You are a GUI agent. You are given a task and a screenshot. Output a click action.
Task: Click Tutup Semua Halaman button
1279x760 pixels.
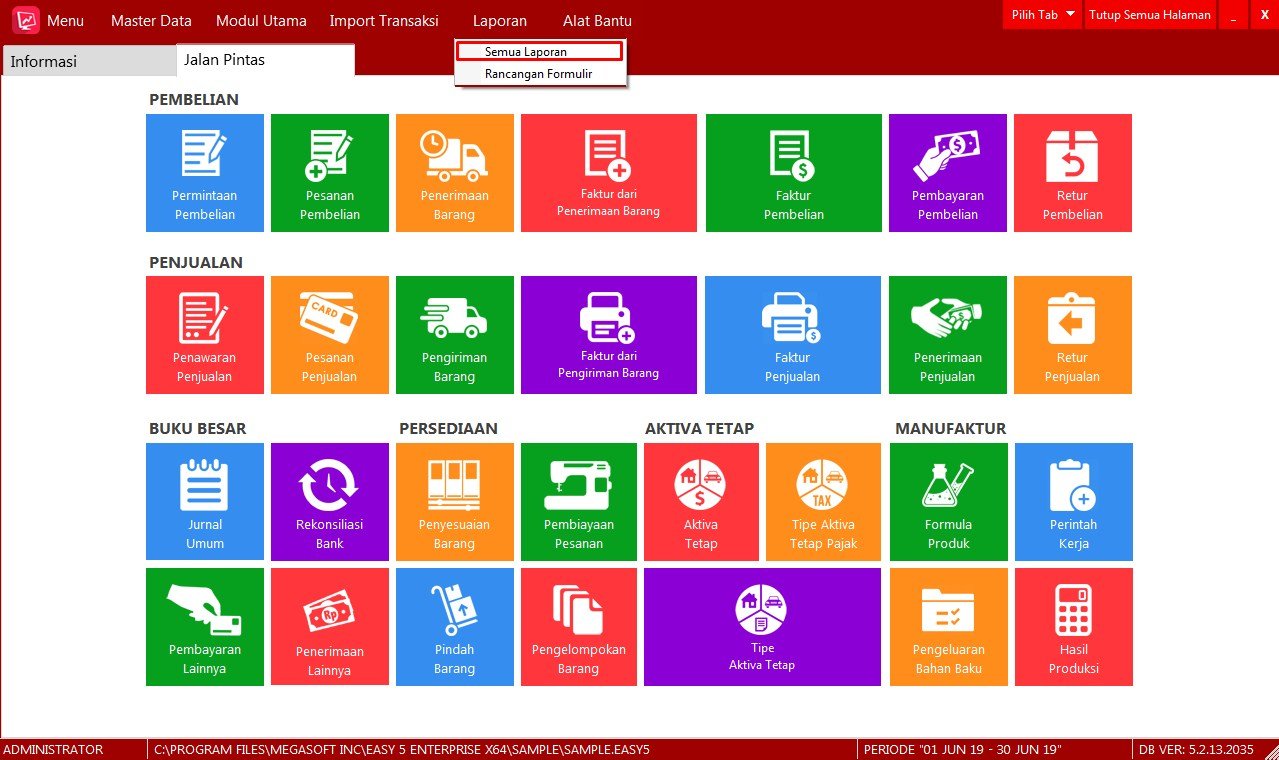(x=1150, y=15)
